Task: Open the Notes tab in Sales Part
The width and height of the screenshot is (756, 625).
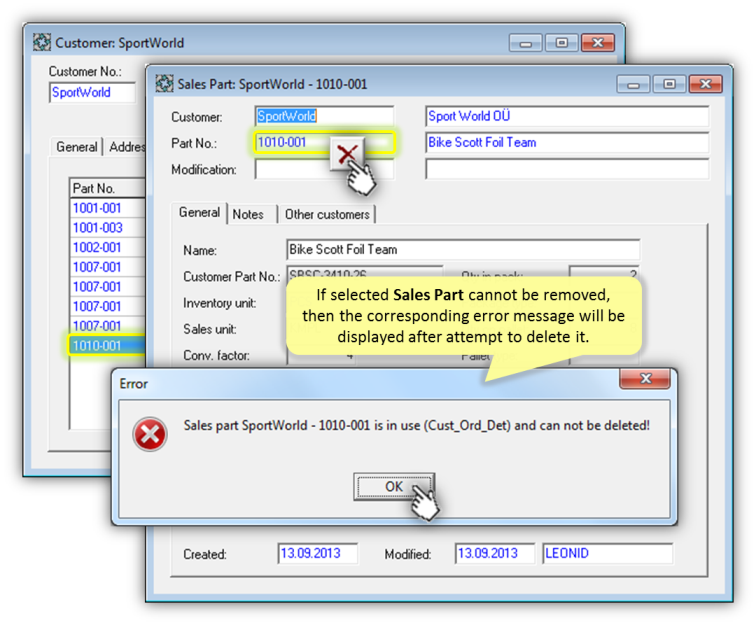Action: [248, 214]
